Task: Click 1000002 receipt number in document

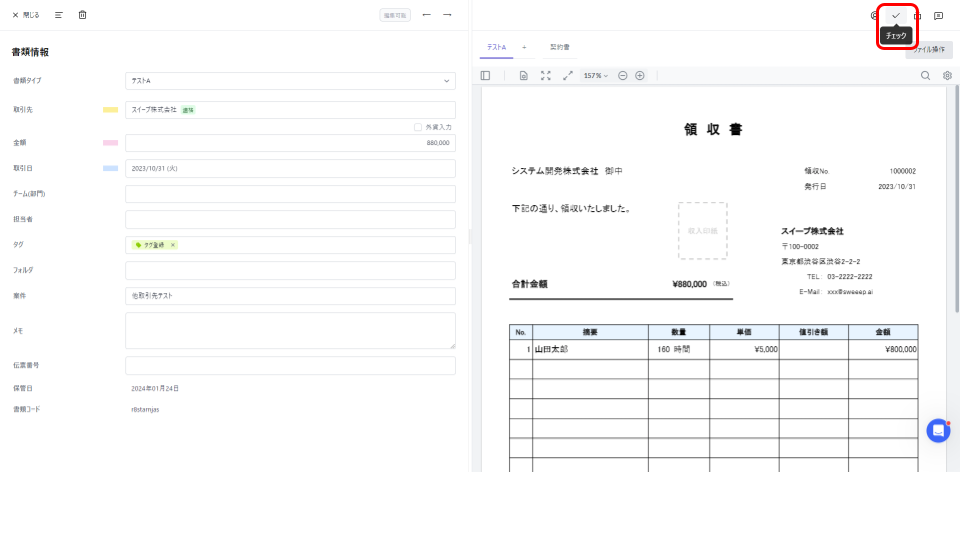Action: (x=902, y=171)
